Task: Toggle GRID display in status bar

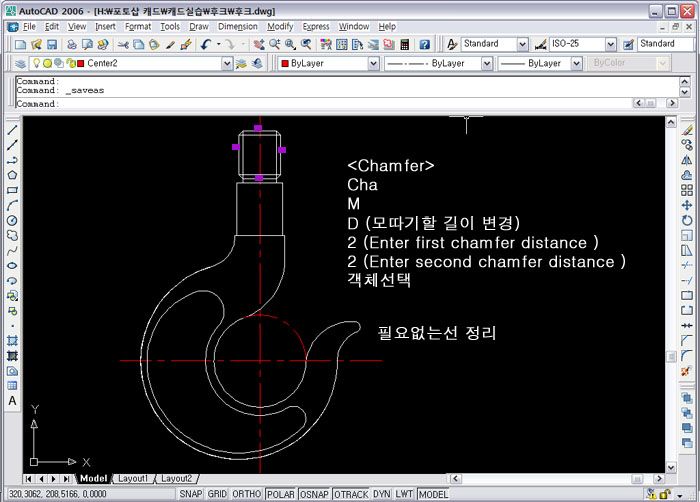Action: (x=217, y=494)
